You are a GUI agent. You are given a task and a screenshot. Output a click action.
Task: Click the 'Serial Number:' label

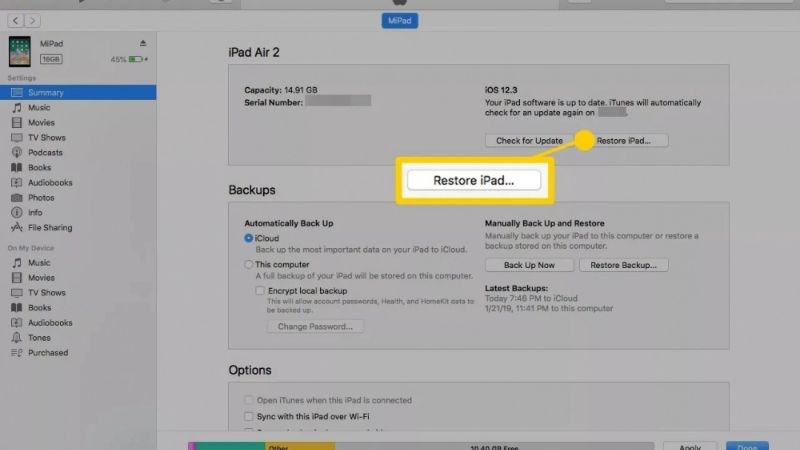(x=273, y=103)
